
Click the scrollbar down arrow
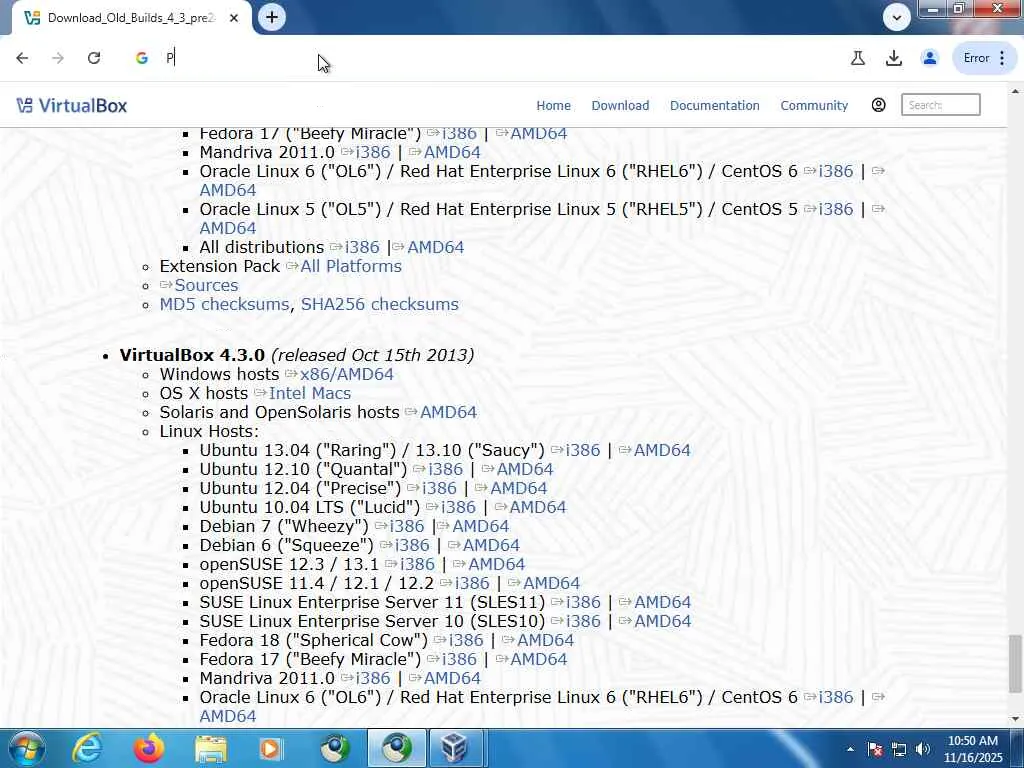(x=1015, y=719)
